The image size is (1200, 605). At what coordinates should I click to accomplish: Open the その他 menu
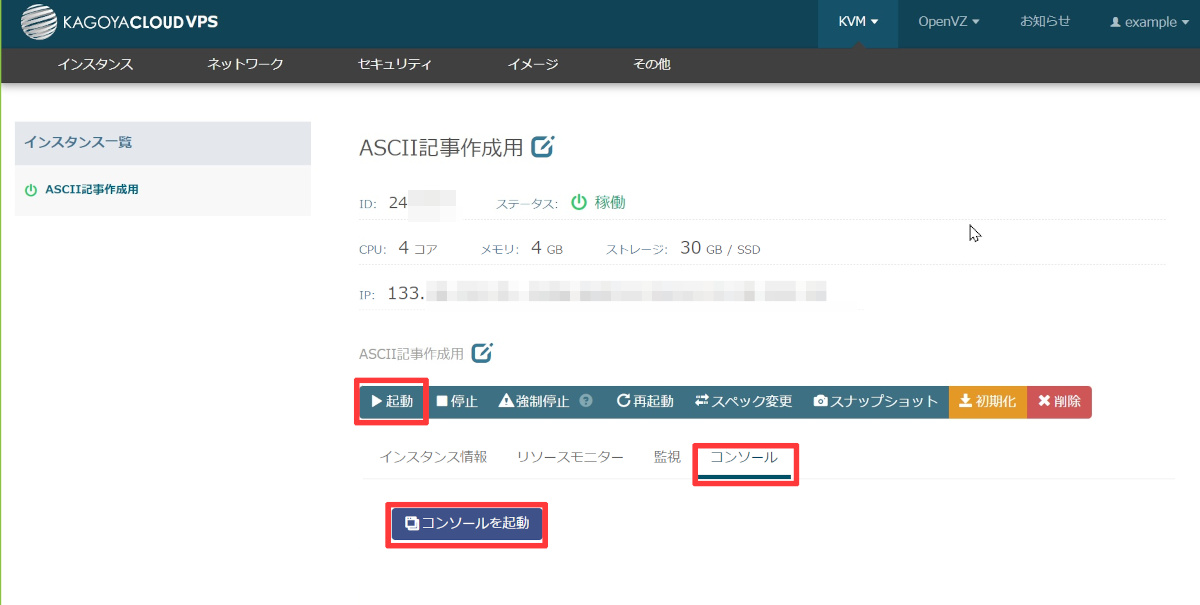click(x=651, y=64)
